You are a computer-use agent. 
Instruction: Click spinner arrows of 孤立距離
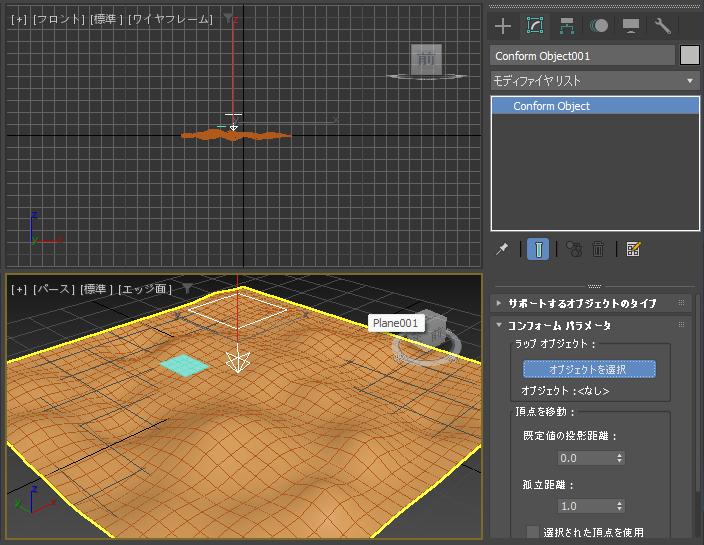(620, 506)
